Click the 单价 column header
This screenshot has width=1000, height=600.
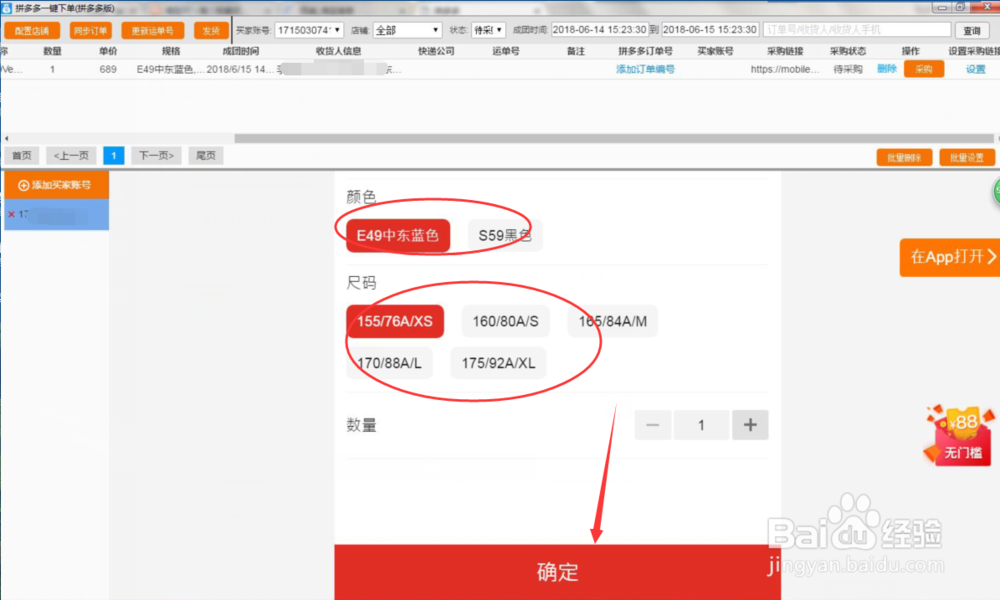tap(108, 51)
